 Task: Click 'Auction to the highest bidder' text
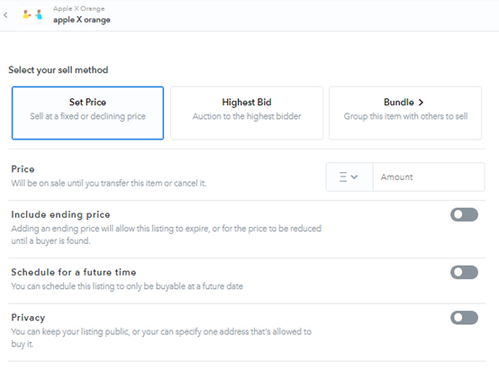[x=247, y=116]
